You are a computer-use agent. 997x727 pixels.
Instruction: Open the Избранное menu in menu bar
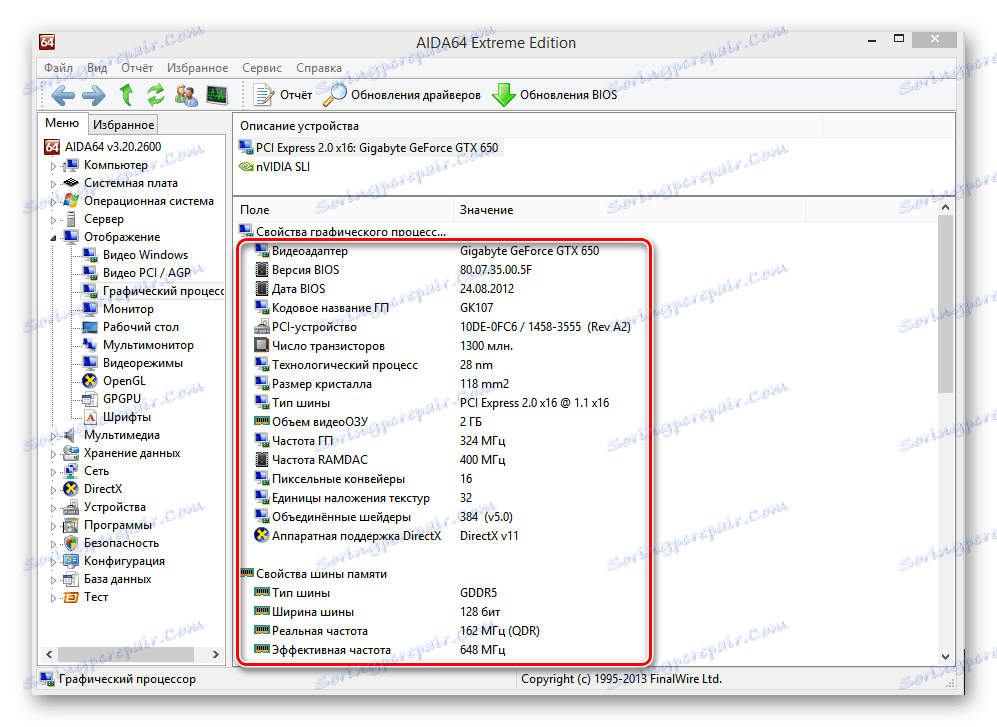[197, 67]
